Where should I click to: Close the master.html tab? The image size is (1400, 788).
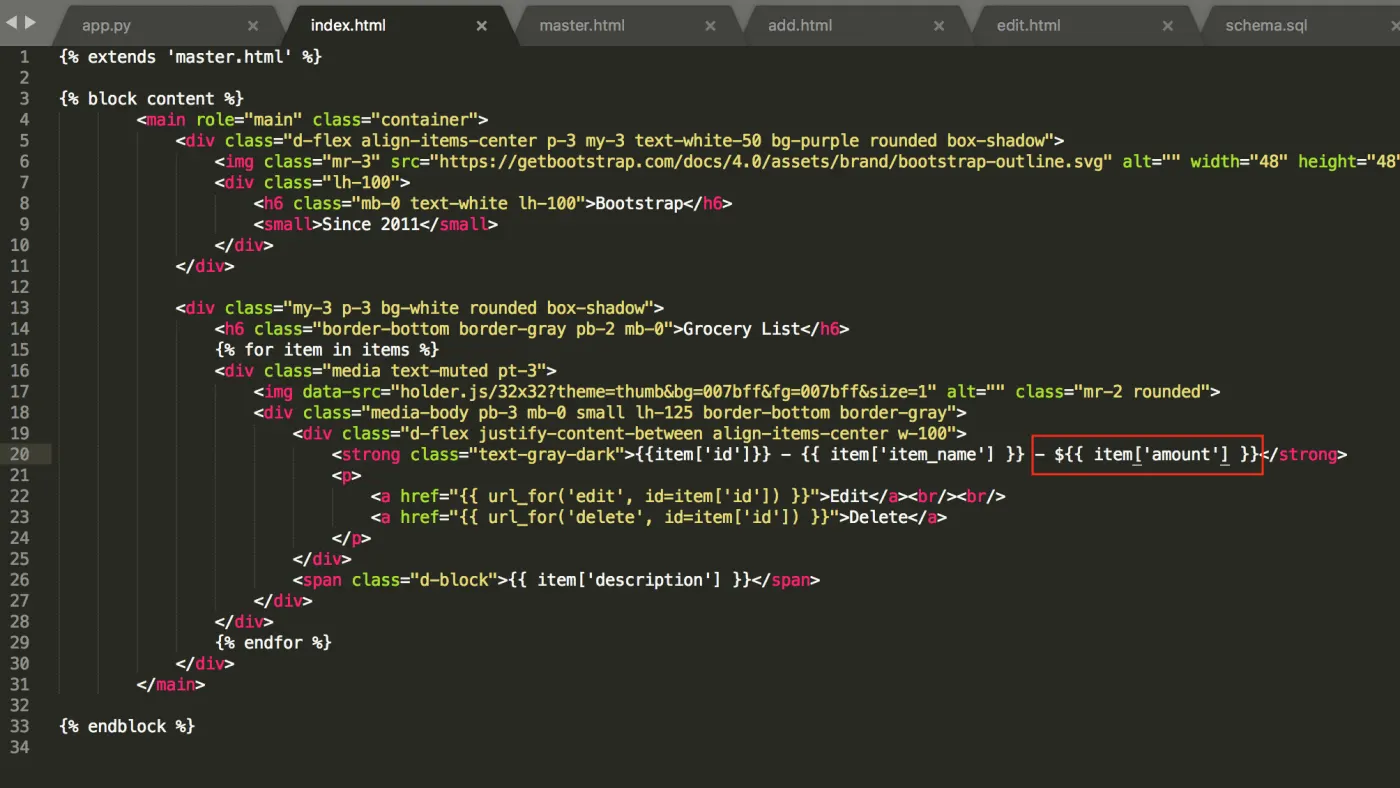[x=711, y=26]
